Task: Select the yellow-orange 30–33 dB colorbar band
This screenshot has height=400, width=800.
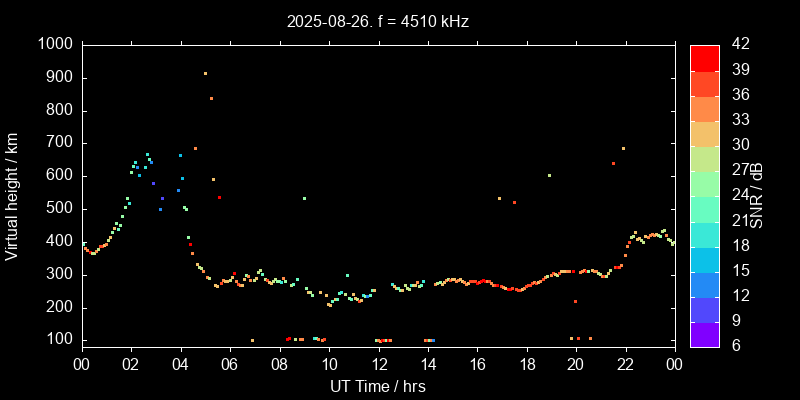Action: click(704, 134)
